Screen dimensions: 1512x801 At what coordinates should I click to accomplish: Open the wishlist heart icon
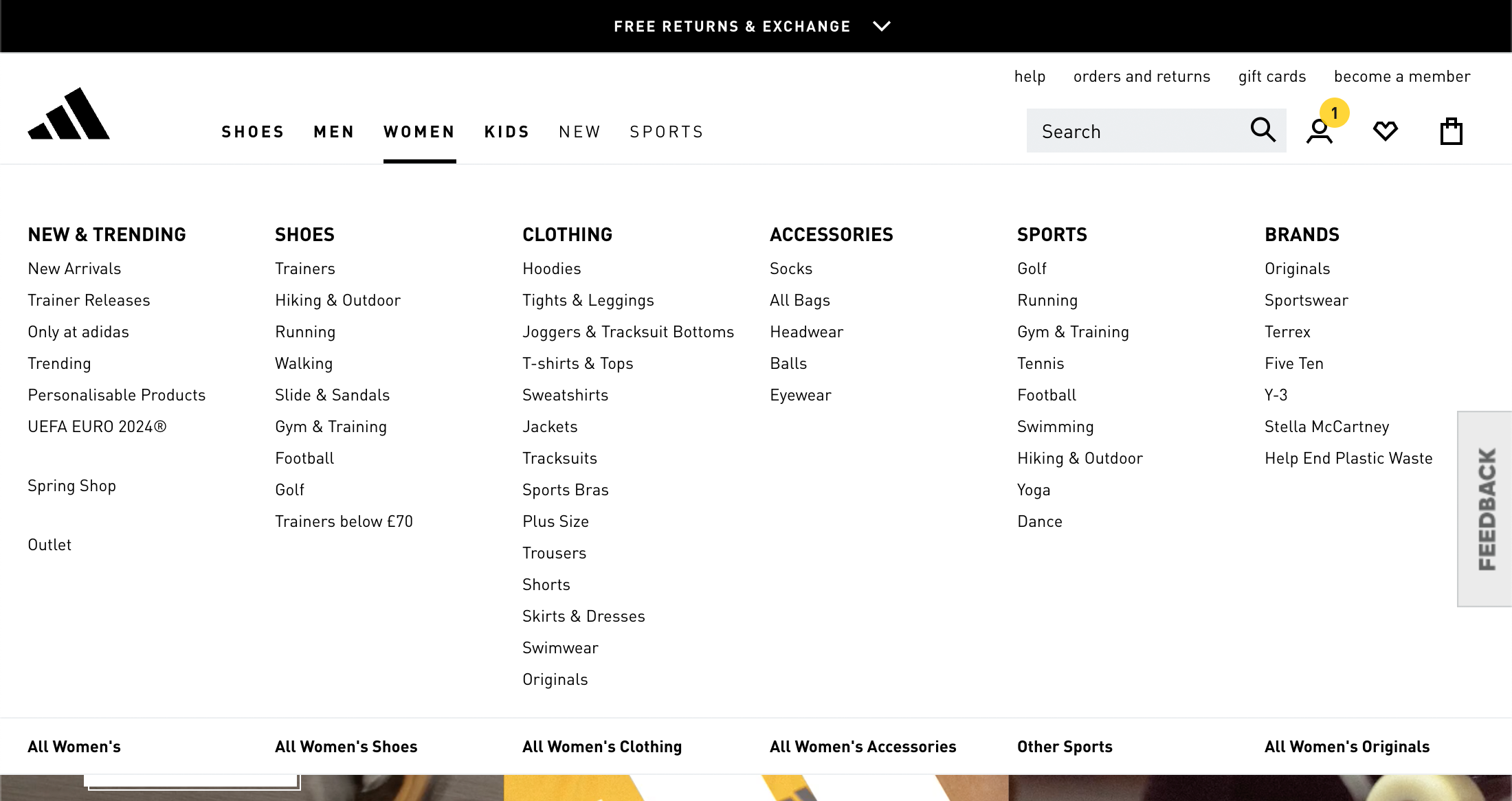pyautogui.click(x=1385, y=130)
